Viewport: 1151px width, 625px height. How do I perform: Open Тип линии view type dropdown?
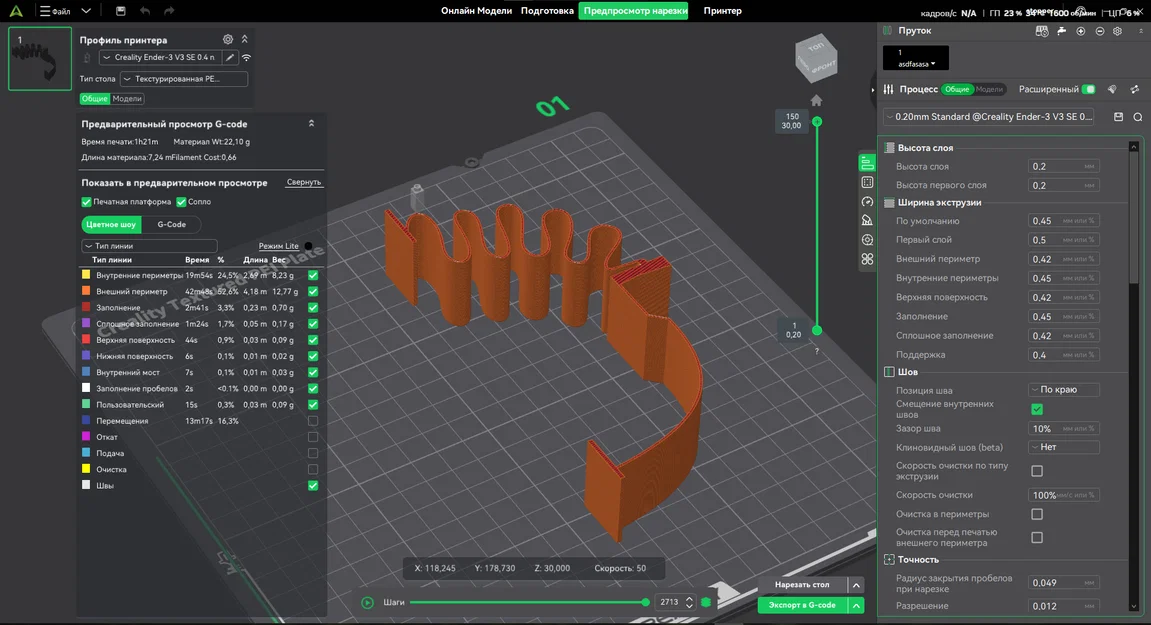coord(149,246)
